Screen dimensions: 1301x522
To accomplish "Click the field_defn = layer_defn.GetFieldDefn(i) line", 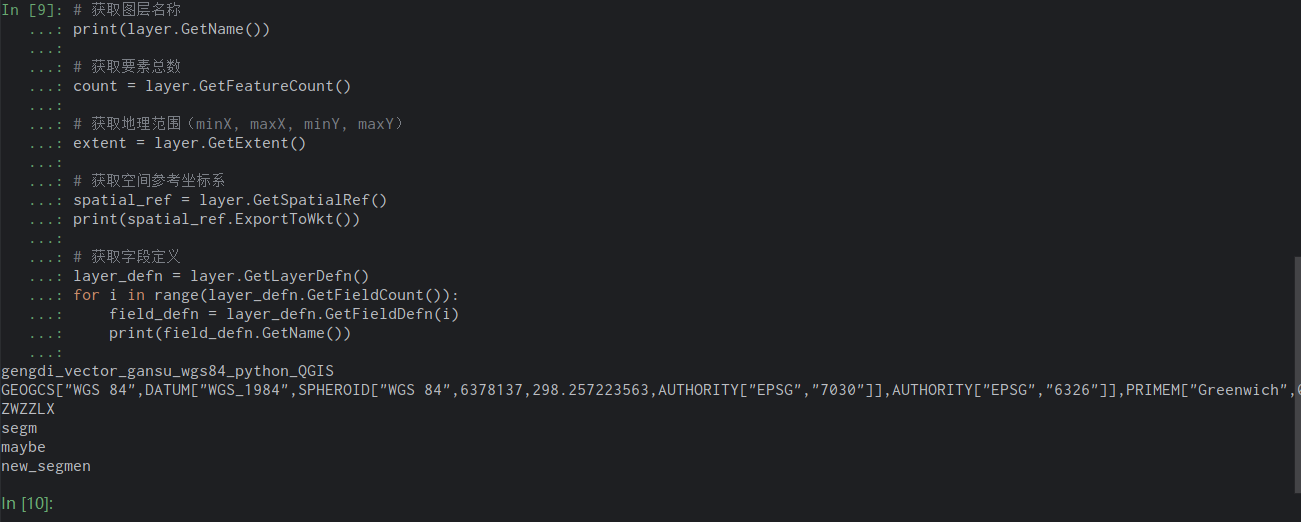I will 284,314.
